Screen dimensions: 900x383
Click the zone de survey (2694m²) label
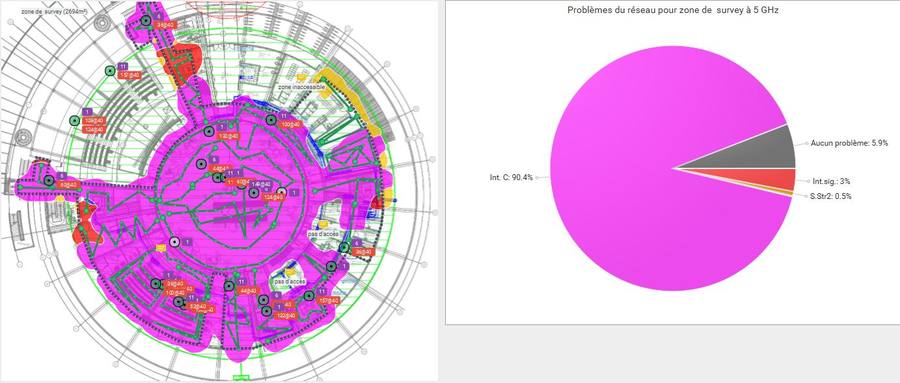(54, 11)
